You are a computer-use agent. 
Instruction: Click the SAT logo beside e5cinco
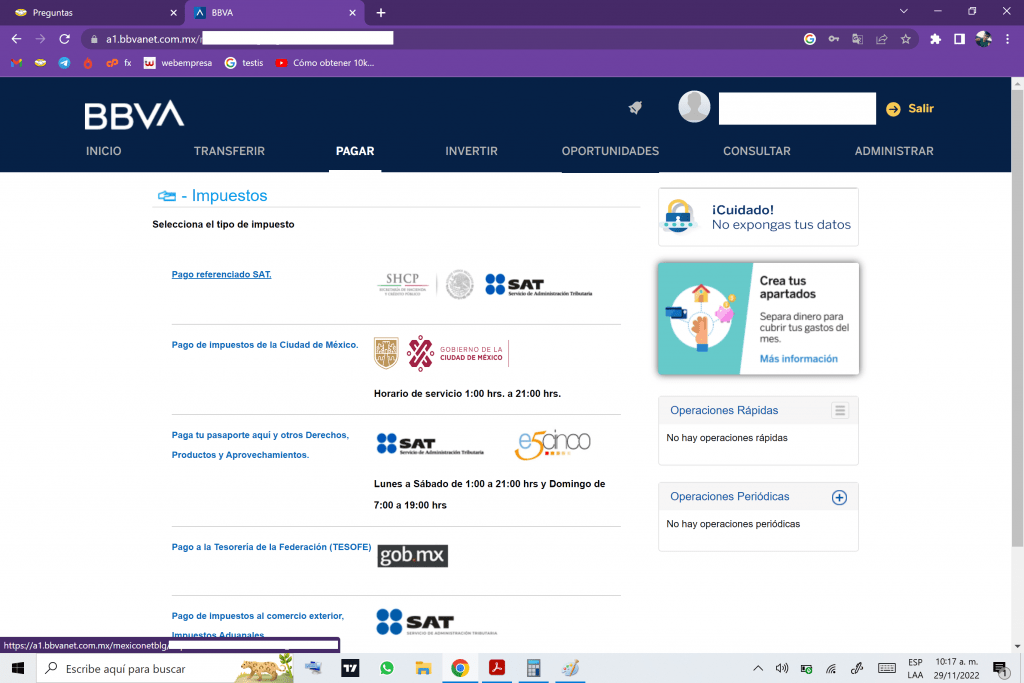tap(430, 444)
